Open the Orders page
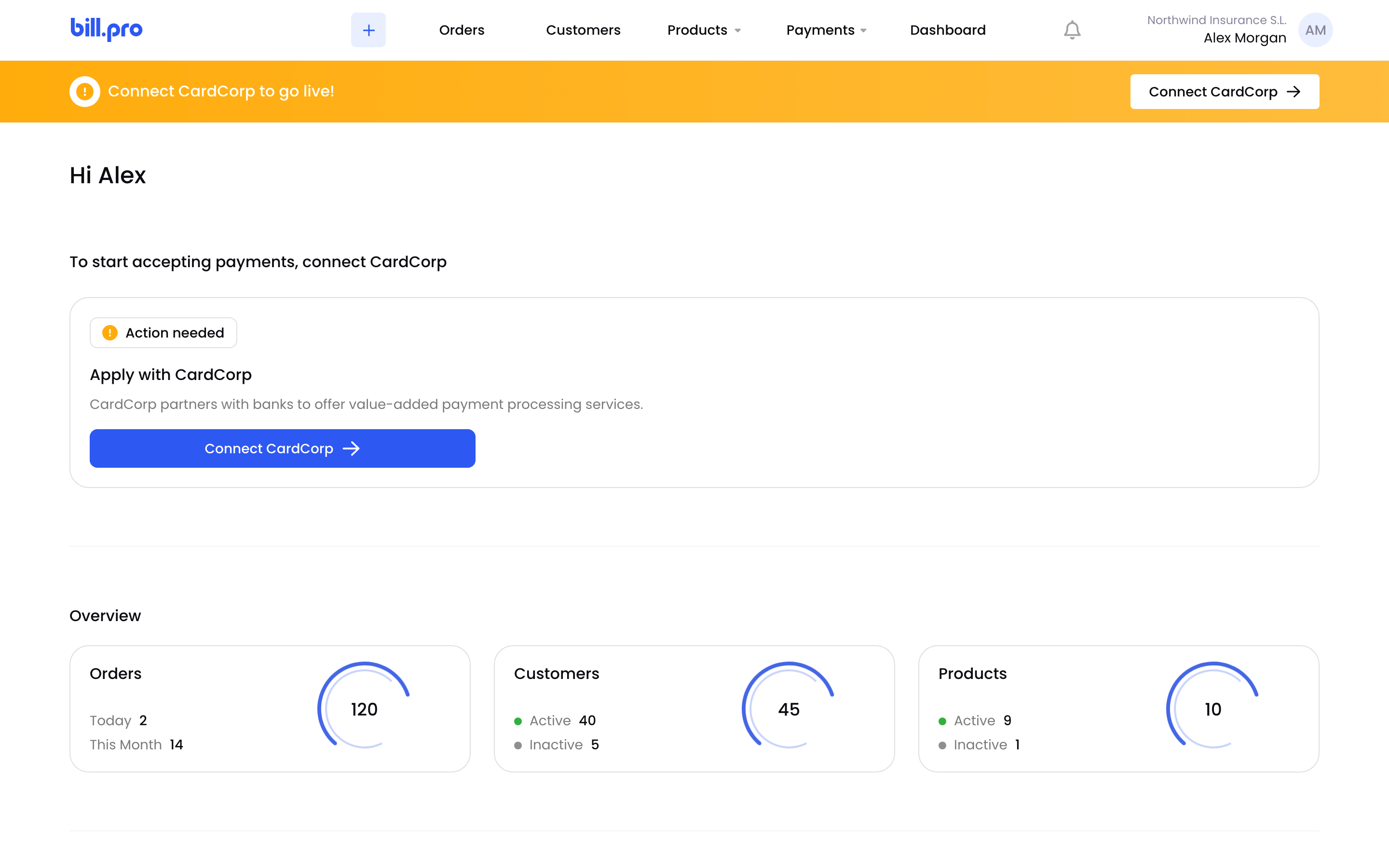1389x868 pixels. pyautogui.click(x=462, y=30)
